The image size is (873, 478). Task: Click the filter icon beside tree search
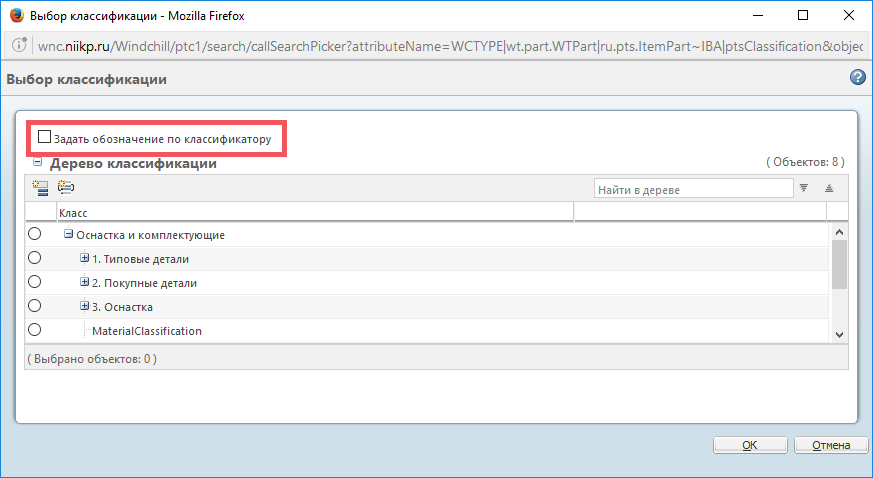[x=803, y=188]
